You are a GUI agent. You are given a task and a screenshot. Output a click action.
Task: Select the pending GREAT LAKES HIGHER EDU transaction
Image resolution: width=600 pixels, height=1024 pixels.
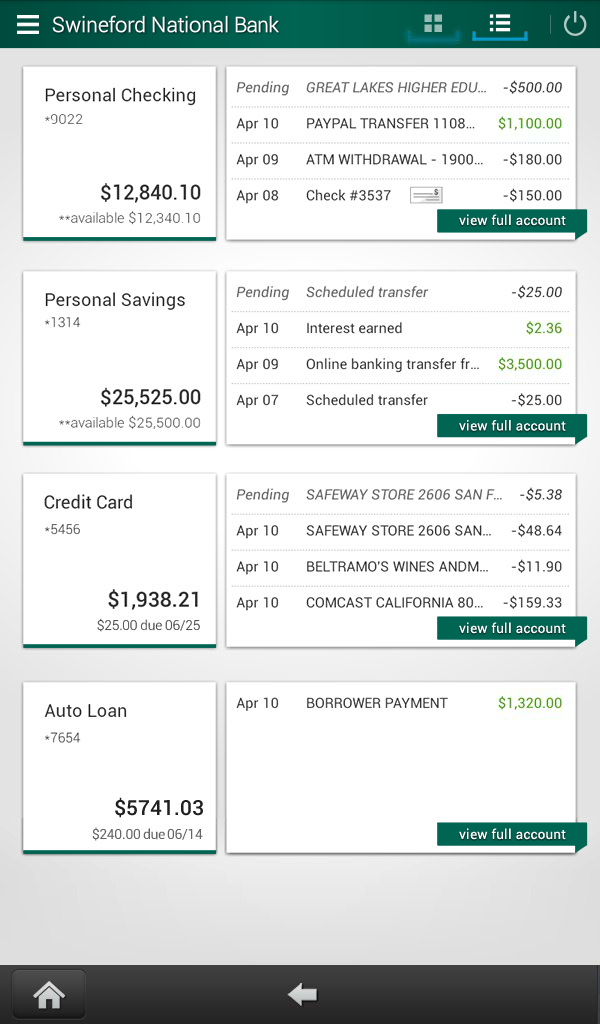point(400,87)
